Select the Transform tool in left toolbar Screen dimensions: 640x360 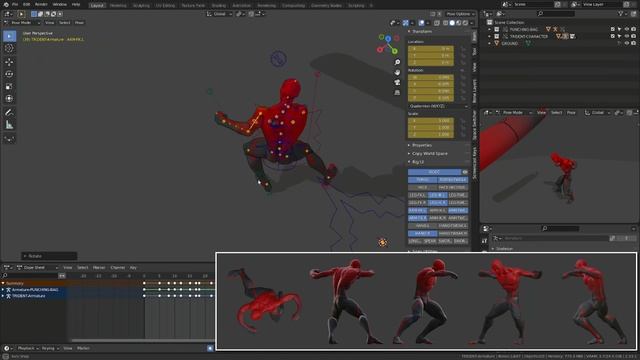pyautogui.click(x=9, y=99)
